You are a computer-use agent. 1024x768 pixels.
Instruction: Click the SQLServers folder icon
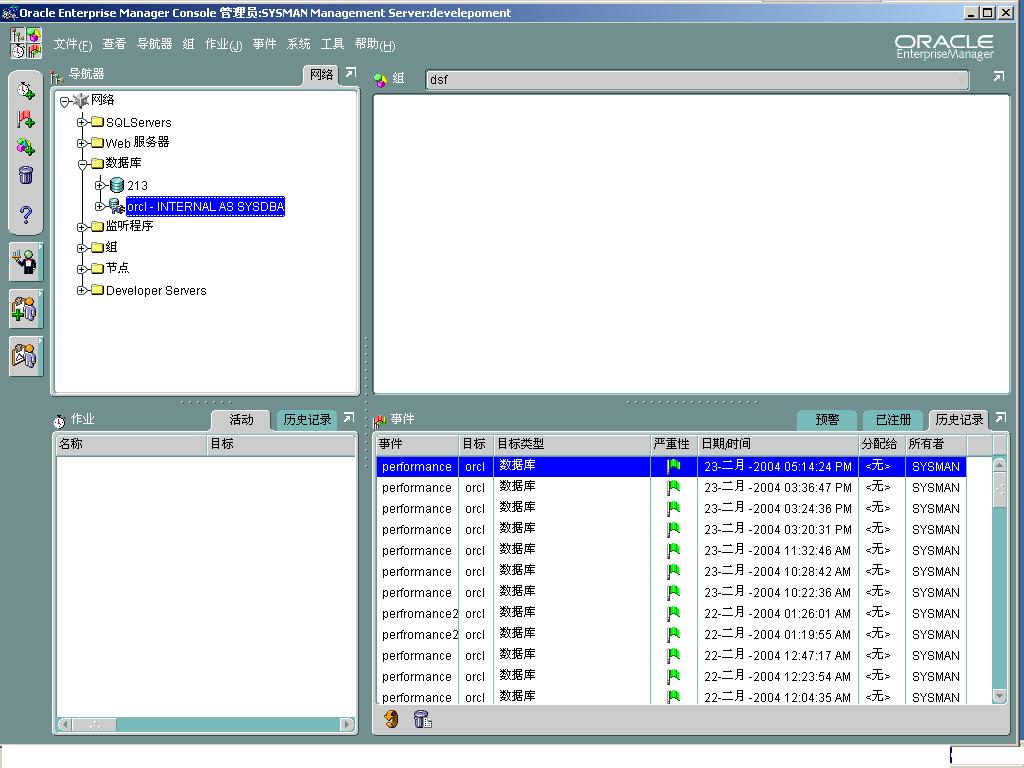coord(98,122)
